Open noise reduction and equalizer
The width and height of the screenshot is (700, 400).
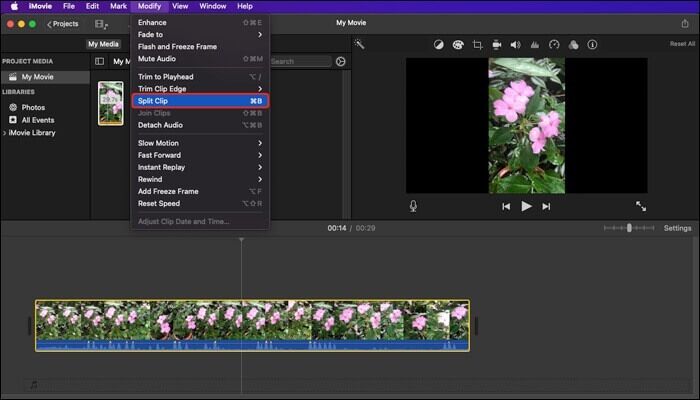click(535, 45)
